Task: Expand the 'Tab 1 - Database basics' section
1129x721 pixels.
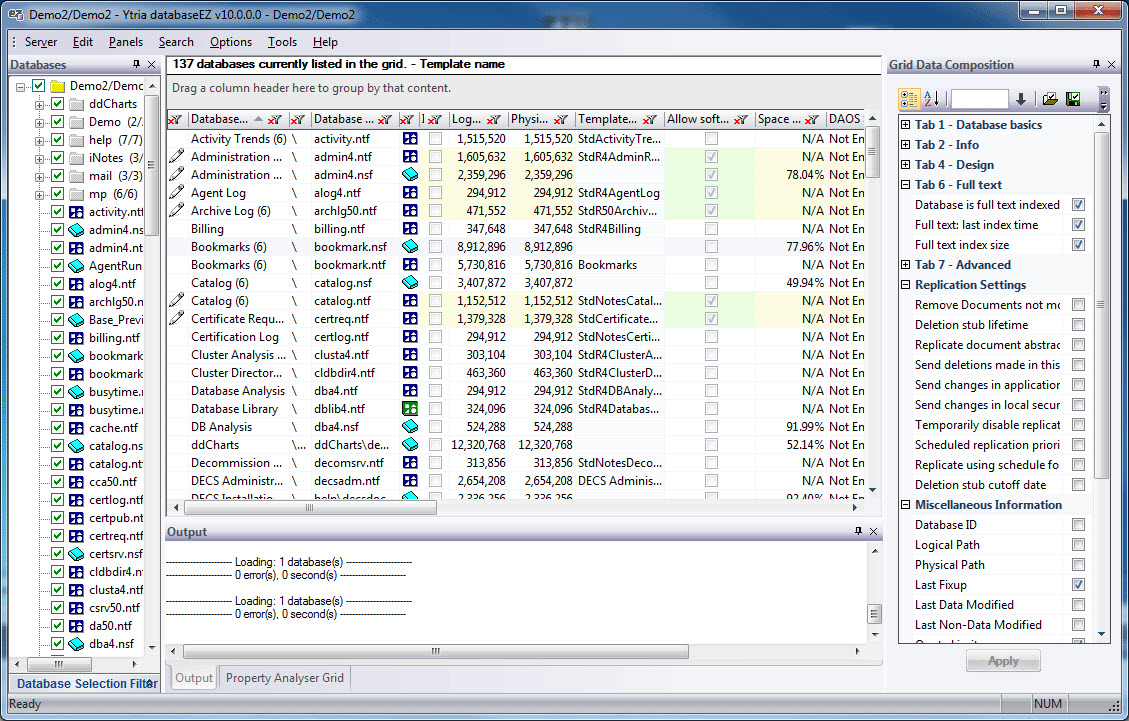Action: pyautogui.click(x=905, y=125)
